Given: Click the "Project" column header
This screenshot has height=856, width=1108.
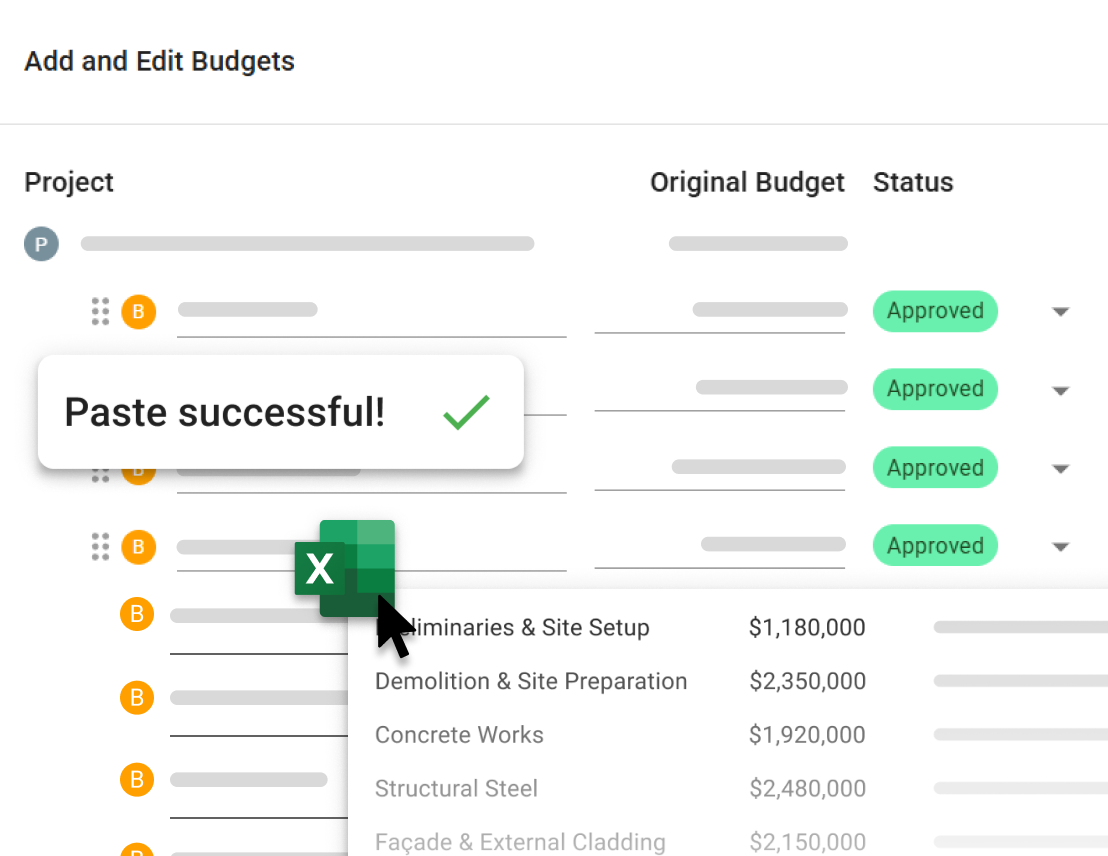Looking at the screenshot, I should (x=68, y=182).
